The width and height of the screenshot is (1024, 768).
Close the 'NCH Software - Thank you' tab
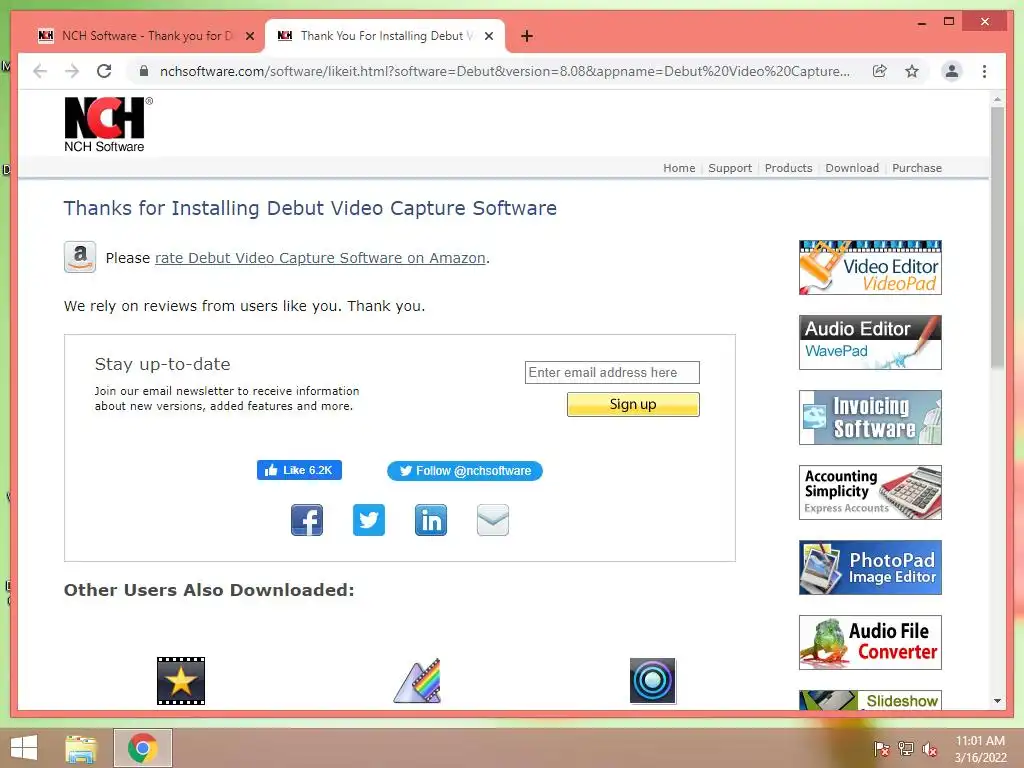click(x=249, y=36)
